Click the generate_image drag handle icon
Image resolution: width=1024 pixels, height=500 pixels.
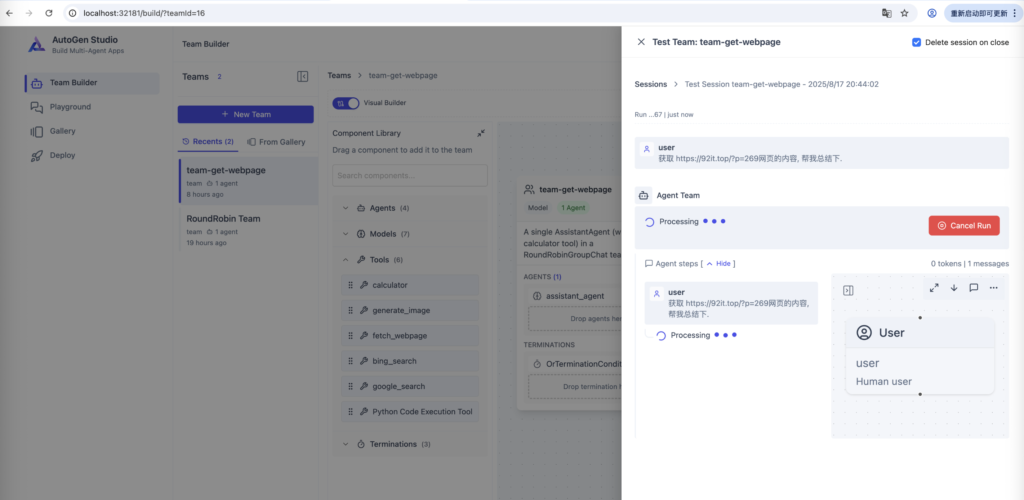(351, 311)
